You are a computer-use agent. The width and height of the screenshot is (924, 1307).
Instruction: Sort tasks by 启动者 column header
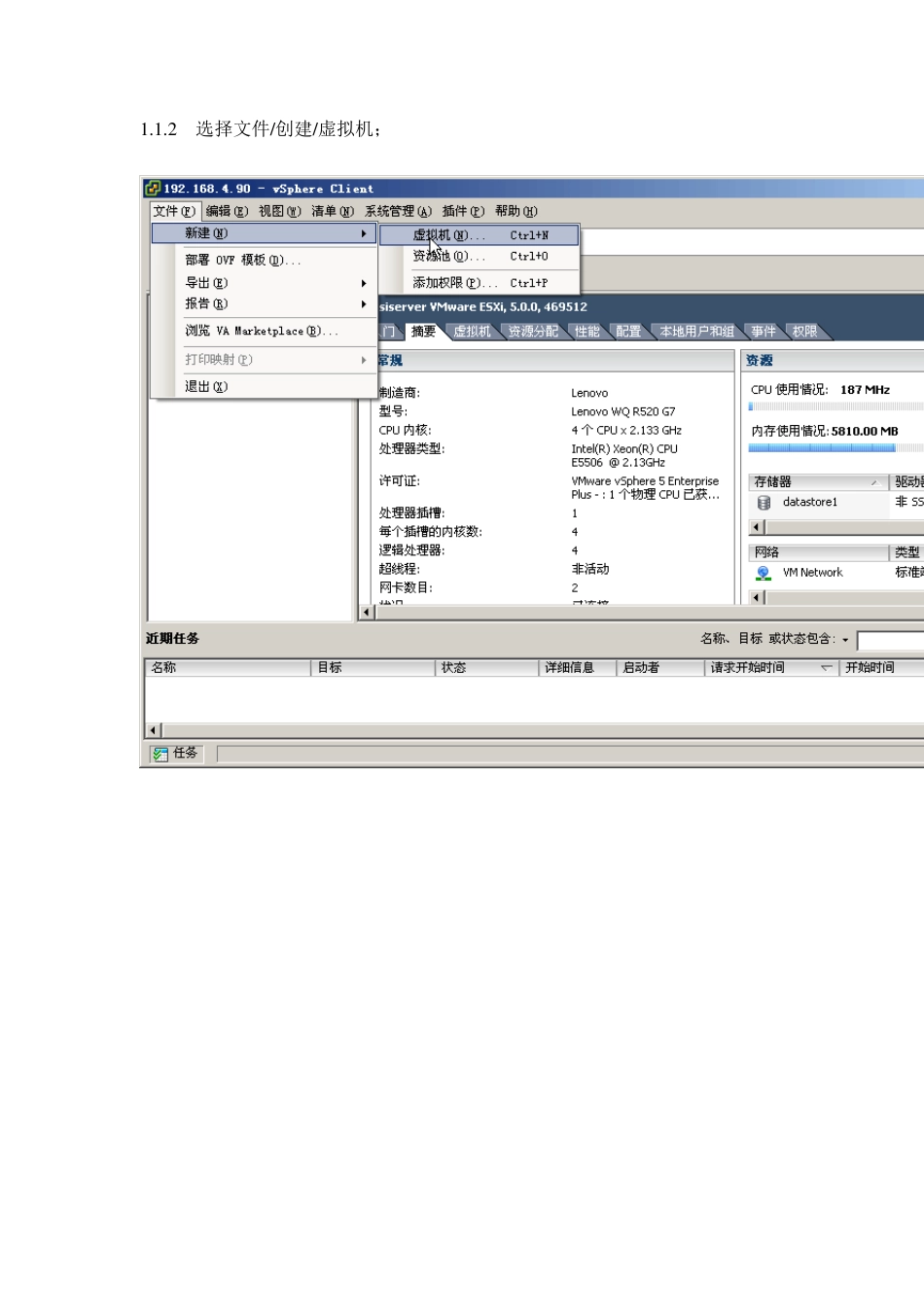(660, 668)
